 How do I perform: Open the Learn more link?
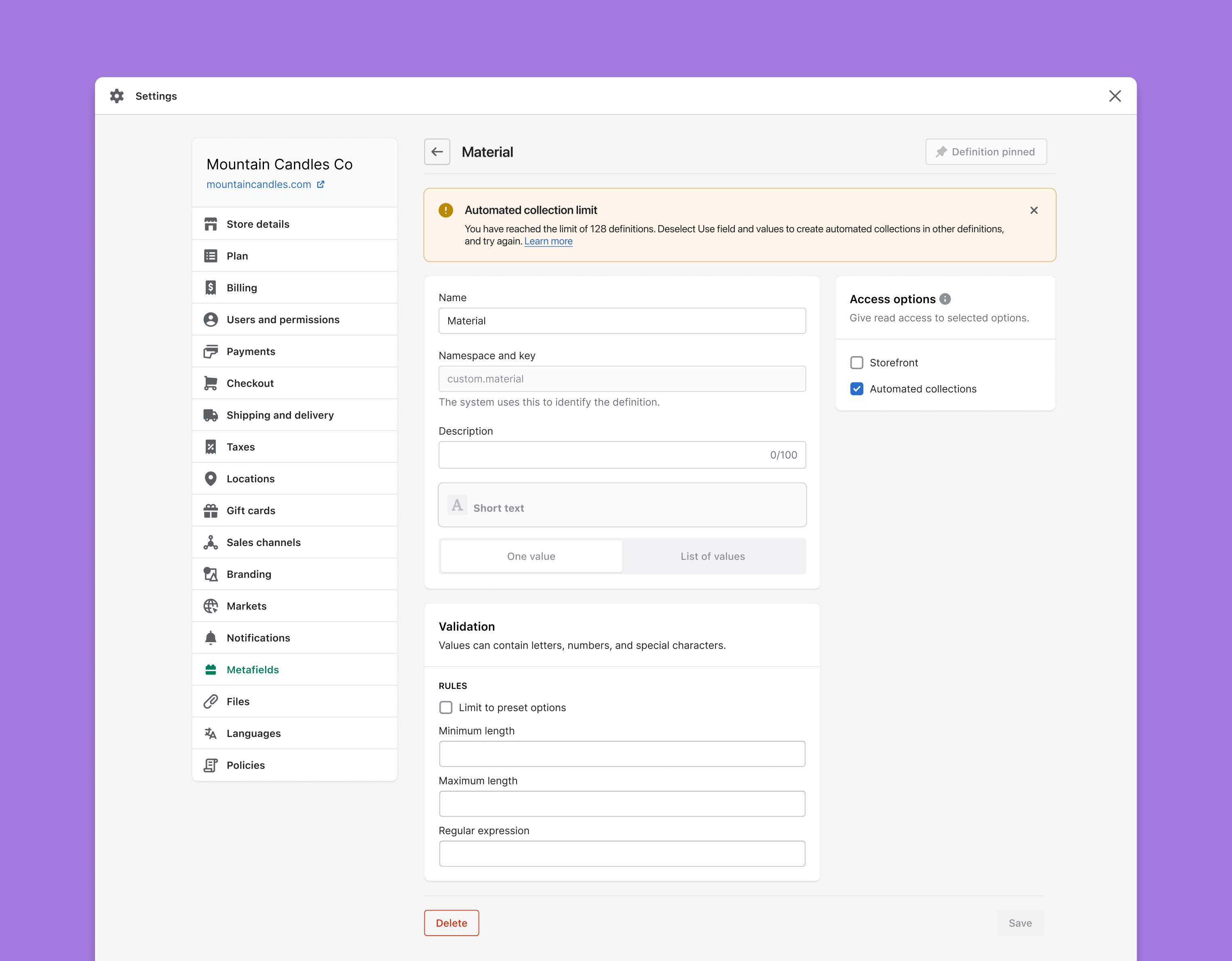point(548,241)
